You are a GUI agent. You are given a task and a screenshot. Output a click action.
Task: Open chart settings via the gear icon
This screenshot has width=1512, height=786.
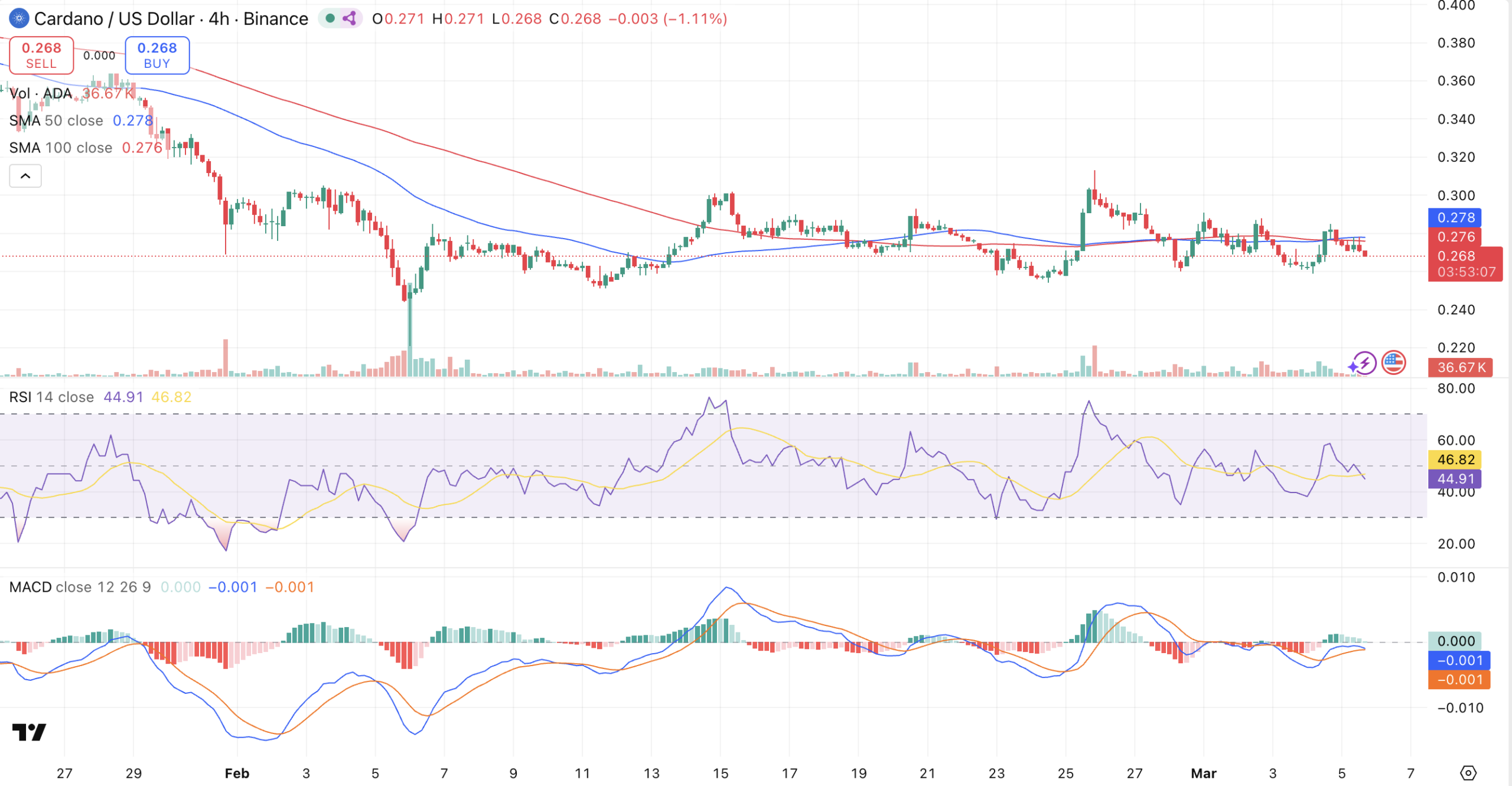tap(1468, 772)
